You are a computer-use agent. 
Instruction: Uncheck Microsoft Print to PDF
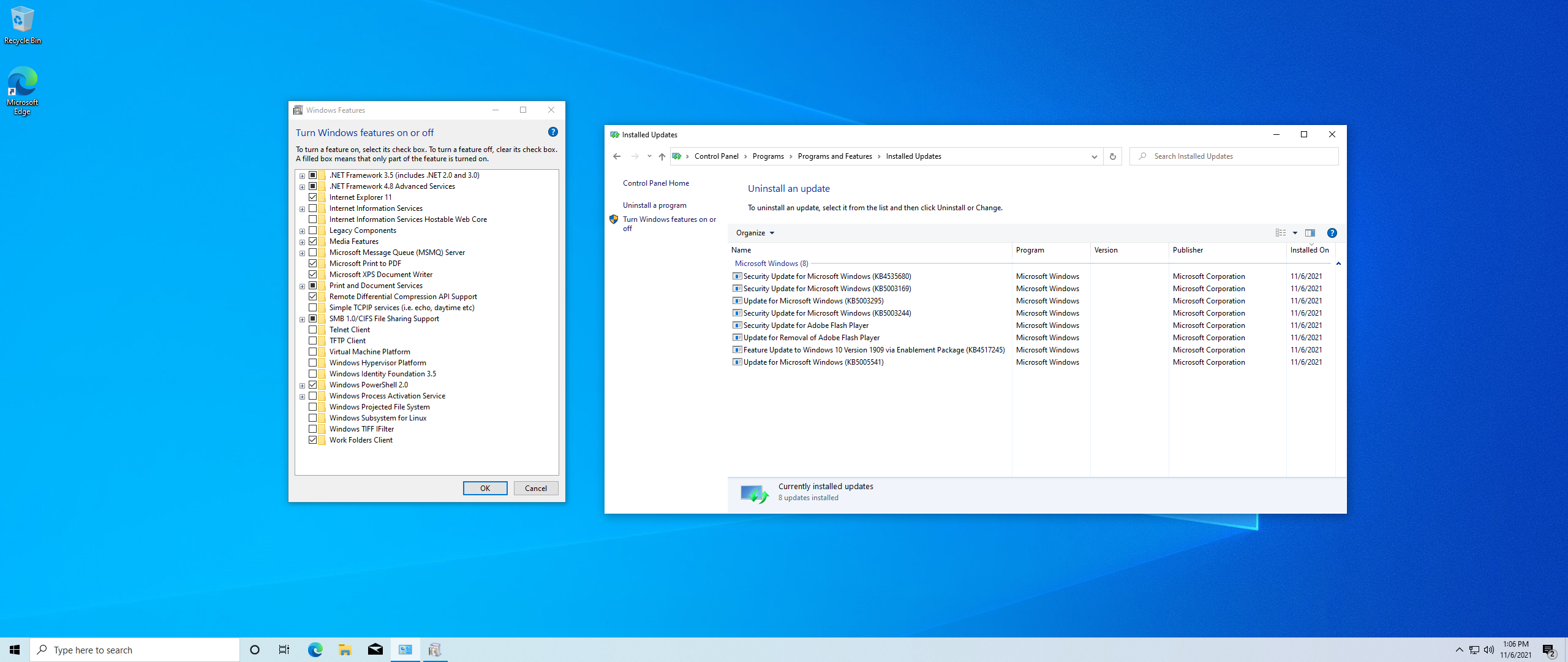click(313, 264)
